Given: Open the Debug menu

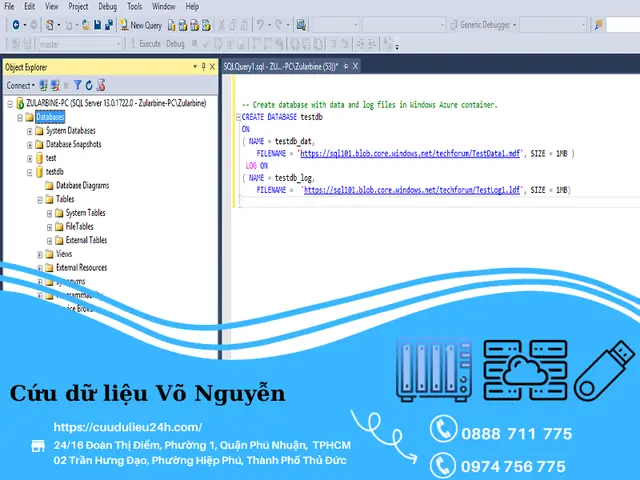Looking at the screenshot, I should pos(107,7).
